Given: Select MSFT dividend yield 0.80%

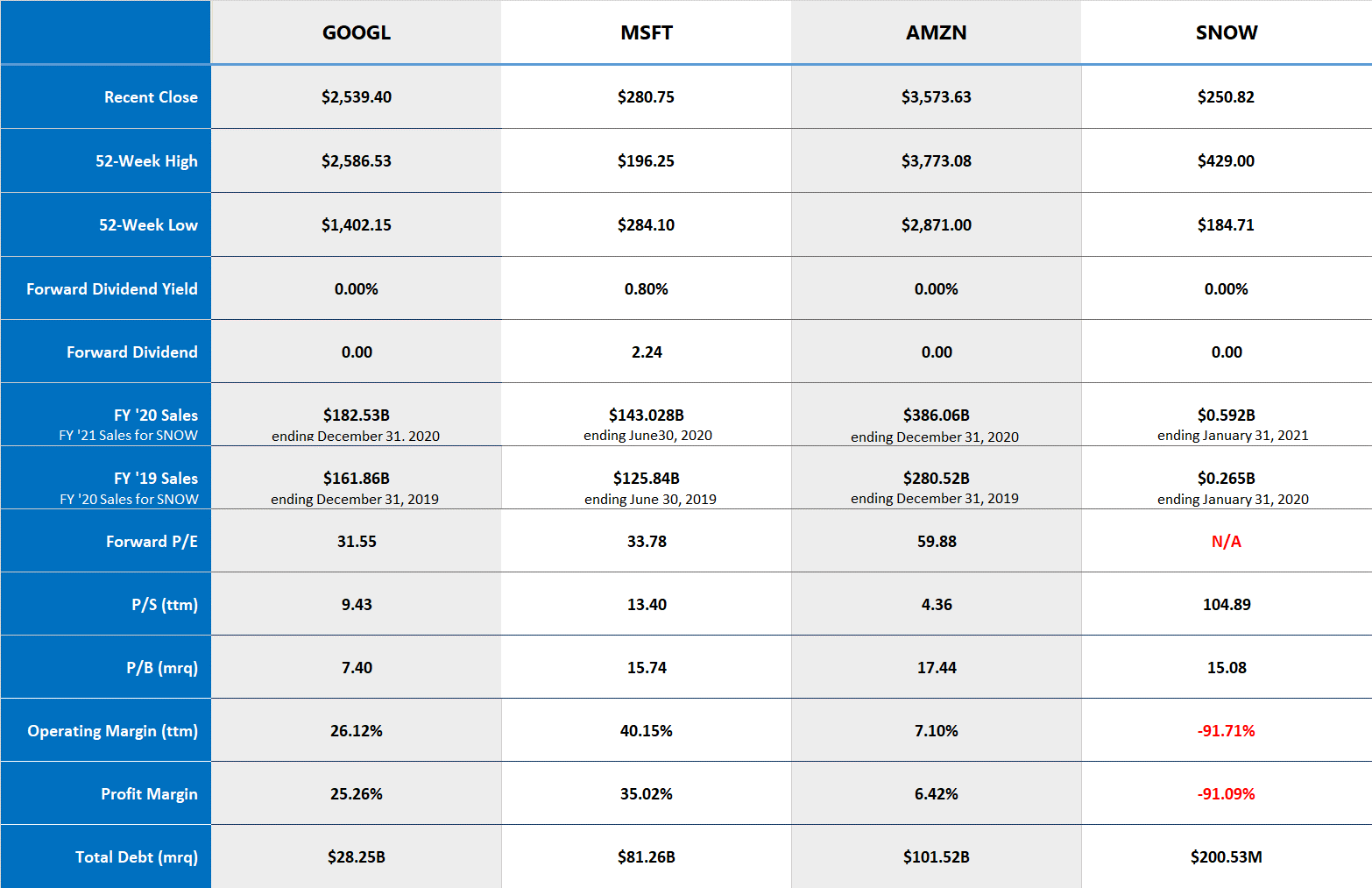Looking at the screenshot, I should (647, 289).
